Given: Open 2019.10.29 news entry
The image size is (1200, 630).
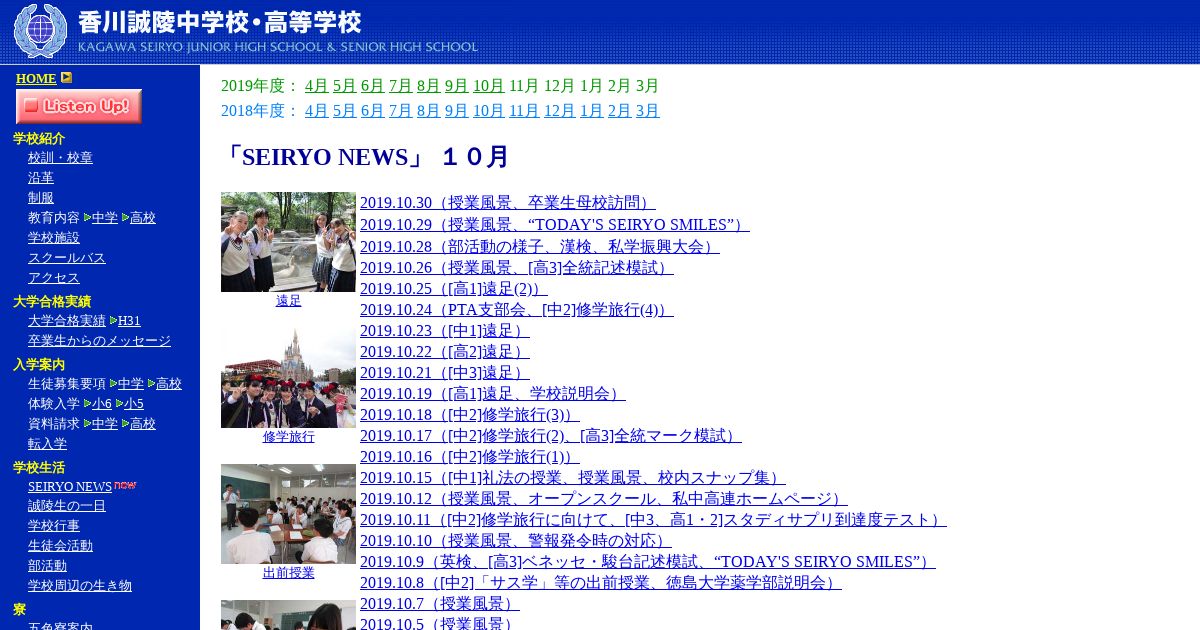Looking at the screenshot, I should click(555, 225).
